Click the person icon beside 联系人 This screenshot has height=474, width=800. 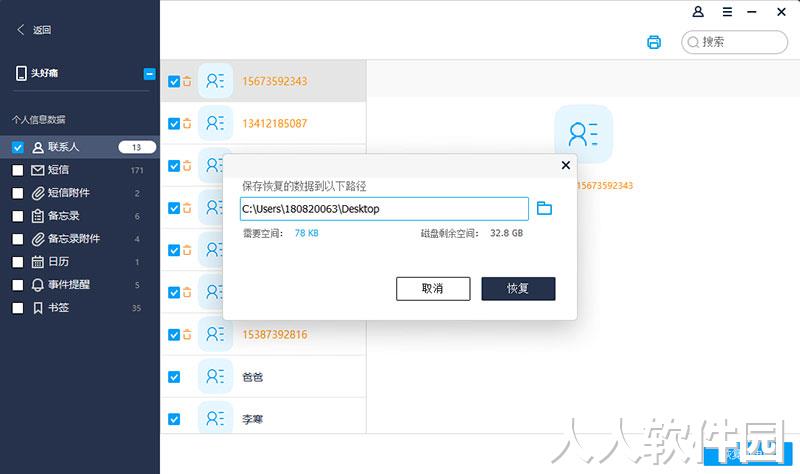[x=37, y=147]
